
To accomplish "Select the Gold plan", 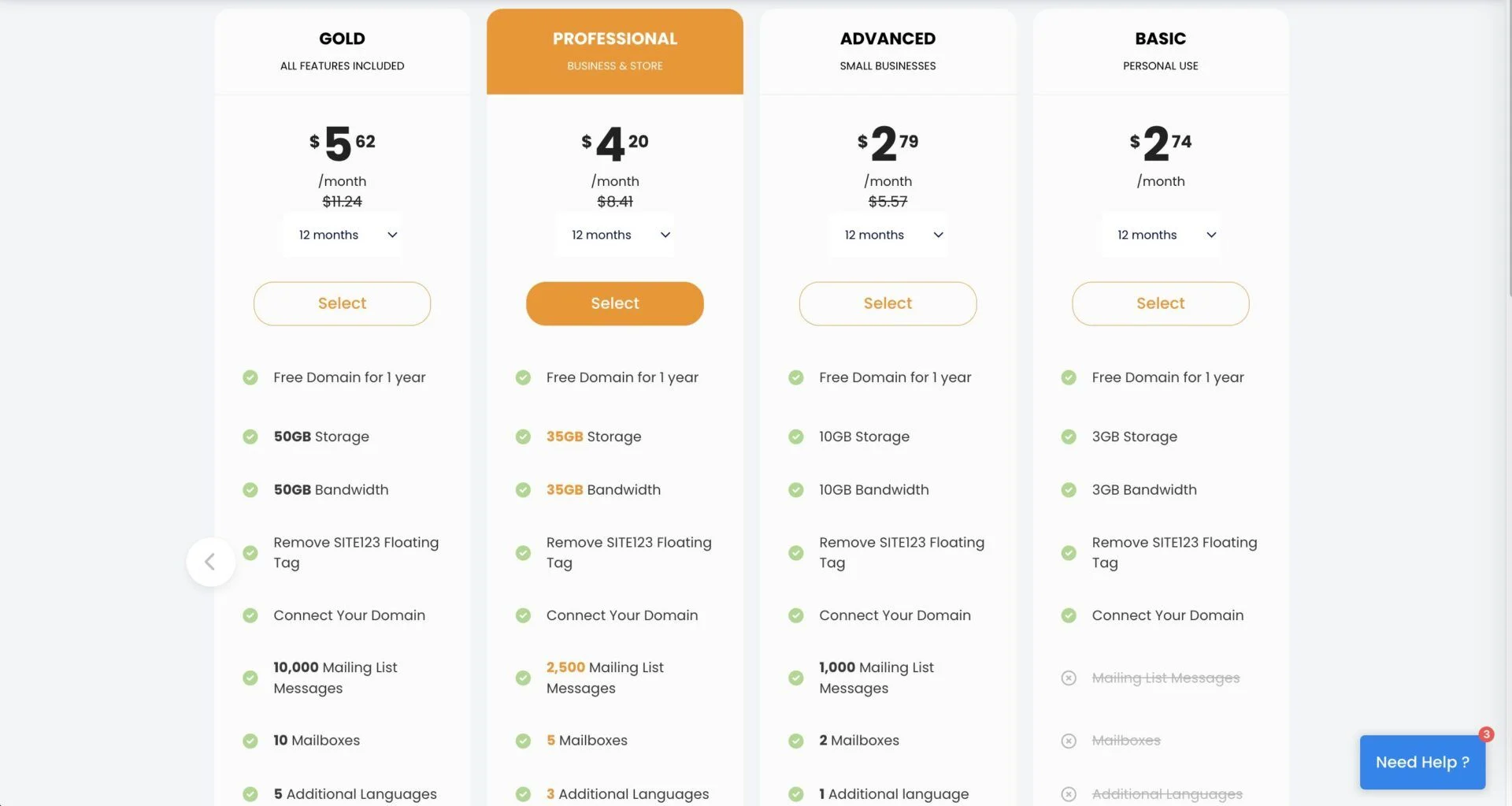I will 342,303.
